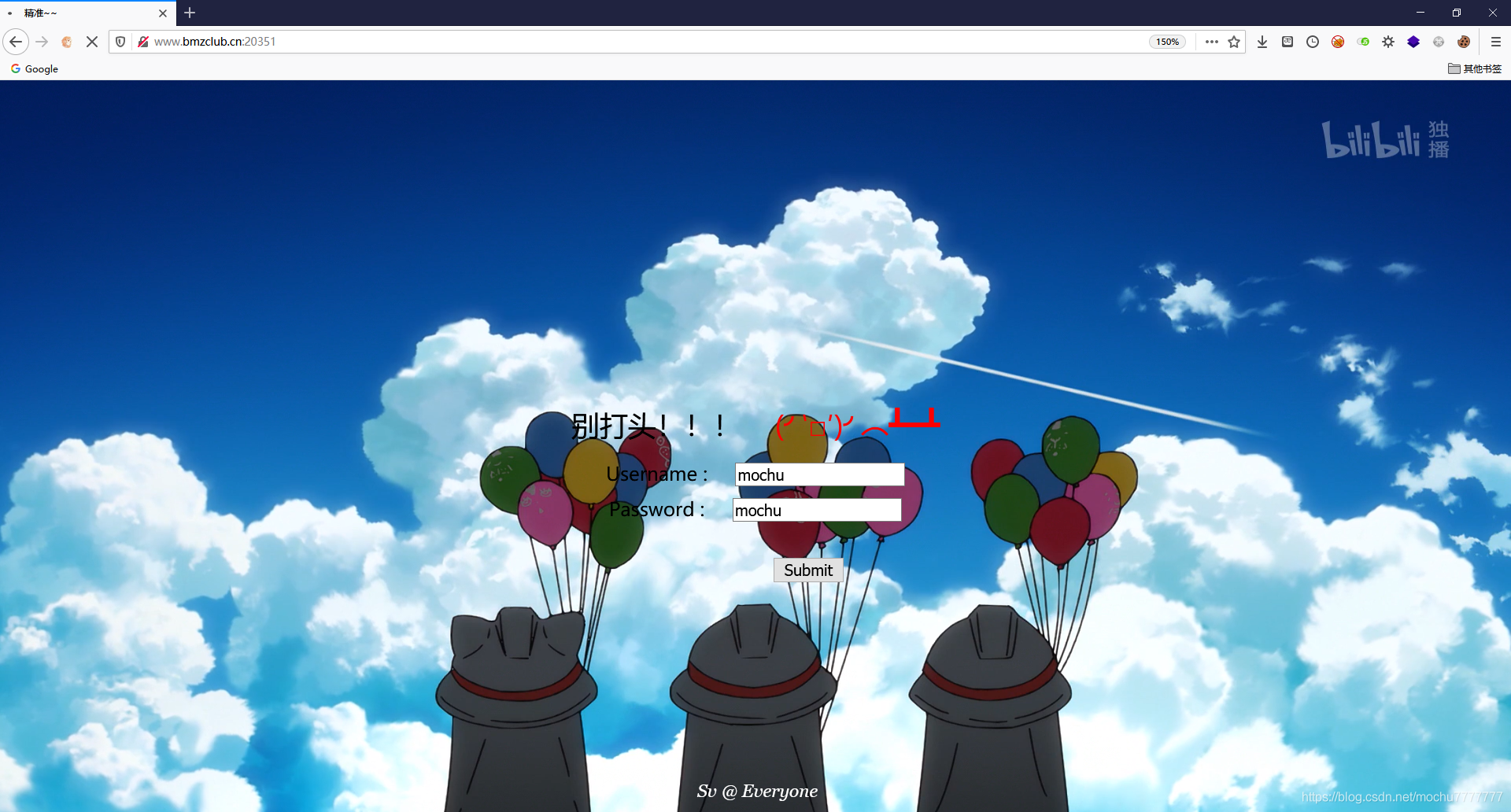Click the Submit button
This screenshot has width=1511, height=812.
(808, 570)
